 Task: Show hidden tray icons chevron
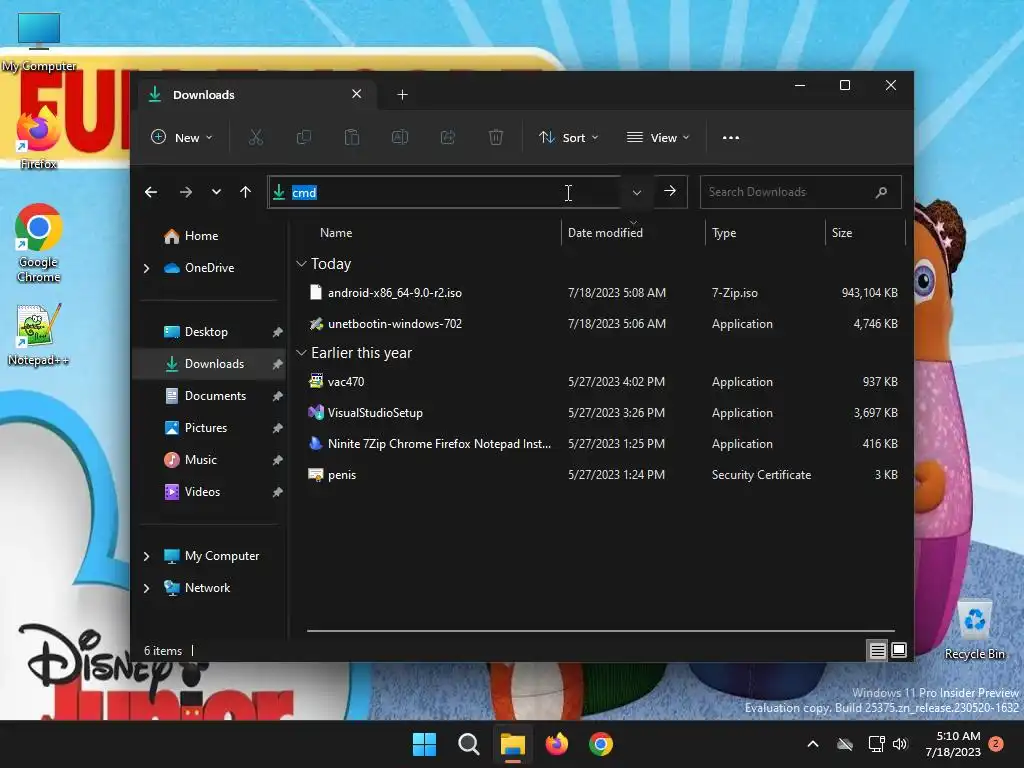click(x=813, y=744)
